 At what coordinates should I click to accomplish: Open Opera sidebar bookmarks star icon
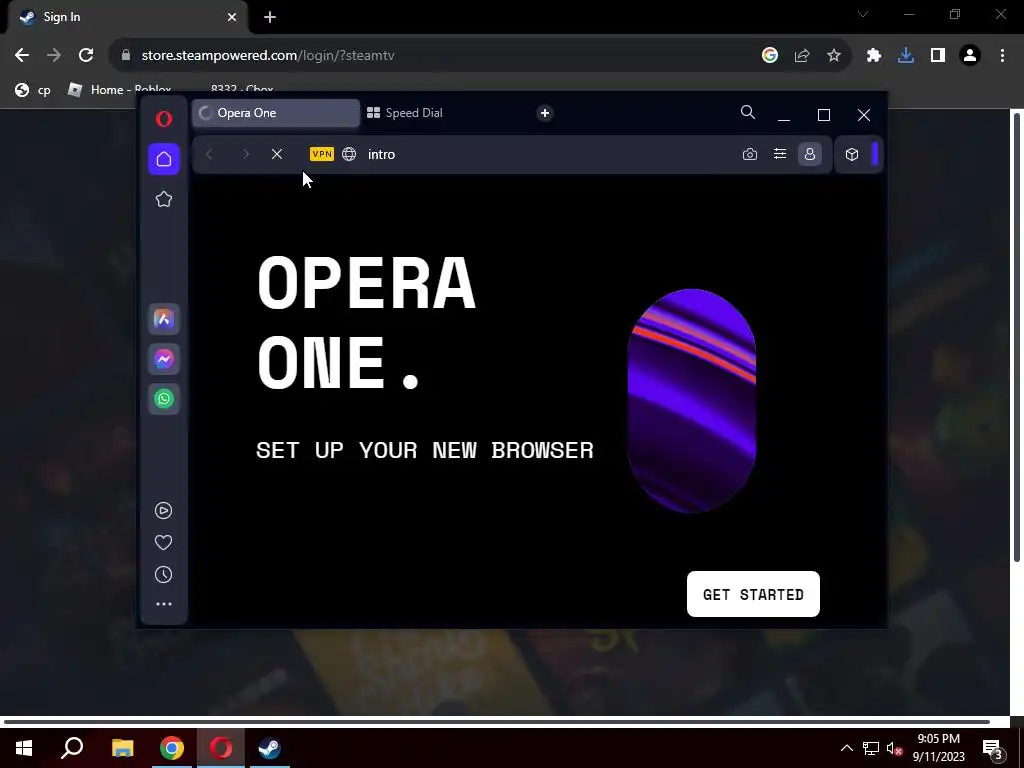click(x=164, y=199)
